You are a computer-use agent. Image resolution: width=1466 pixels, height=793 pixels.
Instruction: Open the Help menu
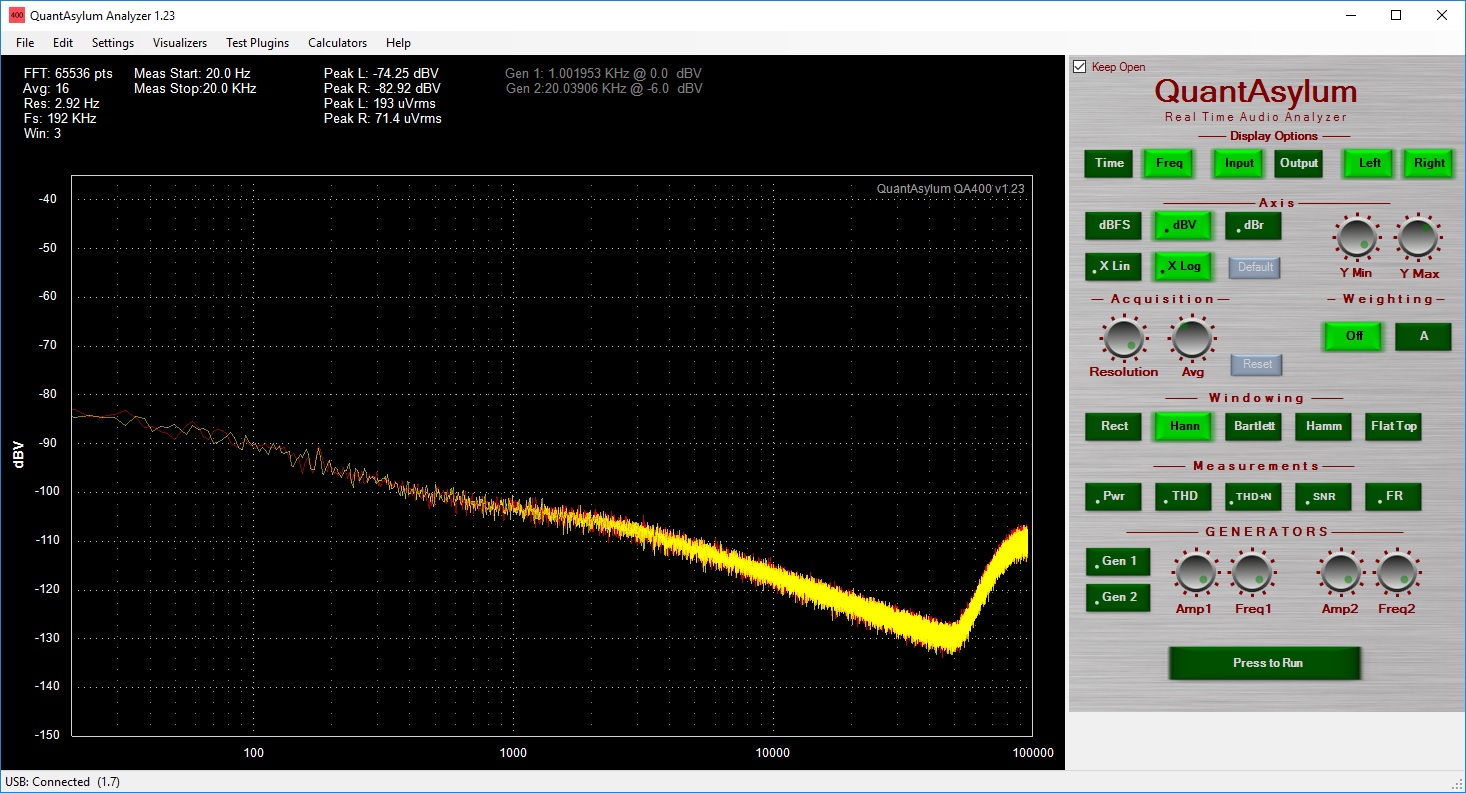click(x=398, y=43)
